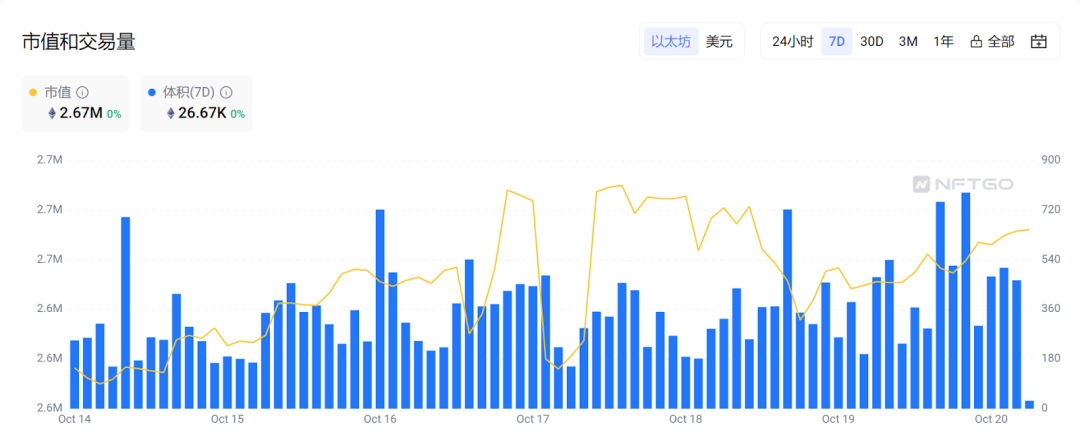Click the Oct 20 x-axis label
Viewport: 1080px width, 445px height.
pos(991,419)
